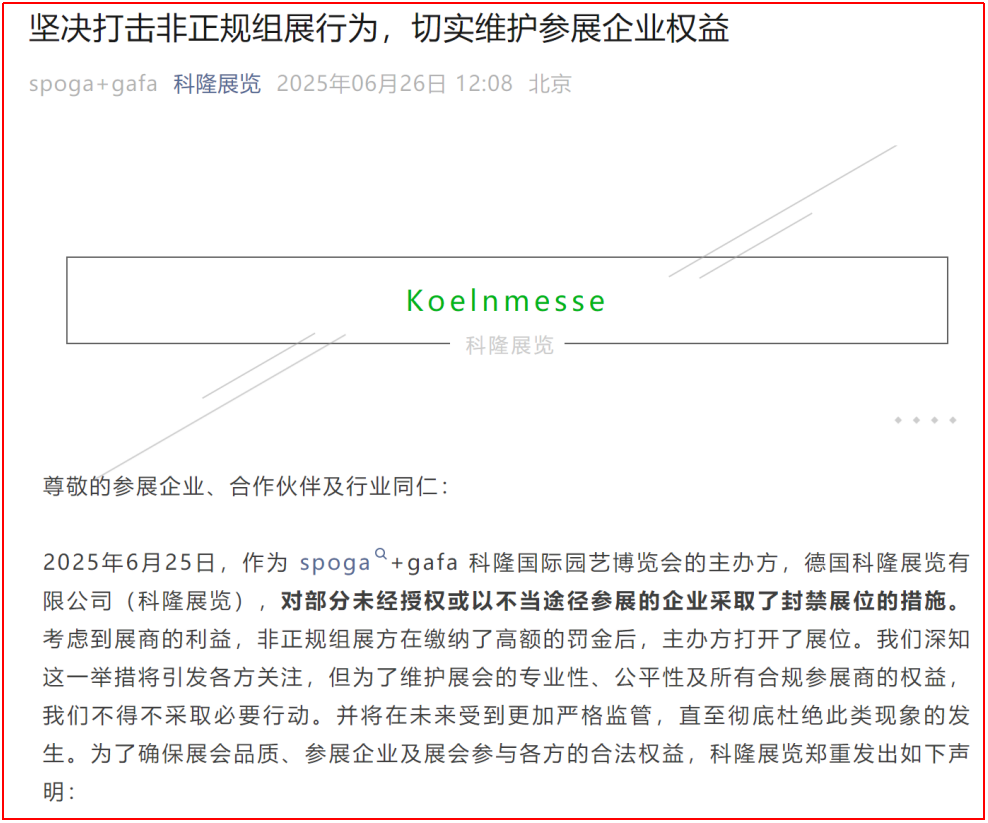Click the third diamond in the divider row
Image resolution: width=988 pixels, height=823 pixels.
click(933, 421)
